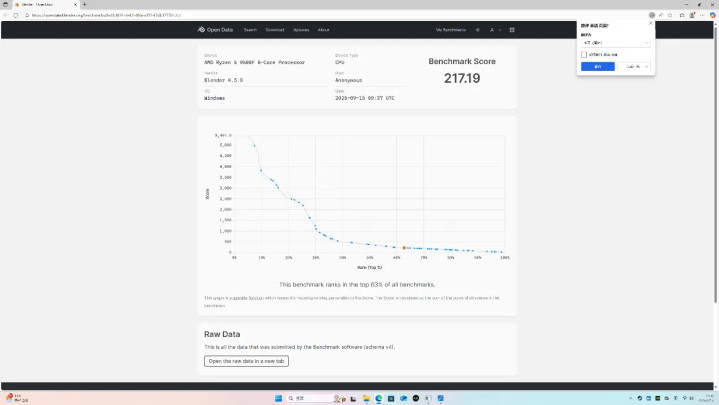Viewport: 719px width, 405px height.
Task: Open the dropdown arrow beside the grey popup button
Action: point(647,67)
